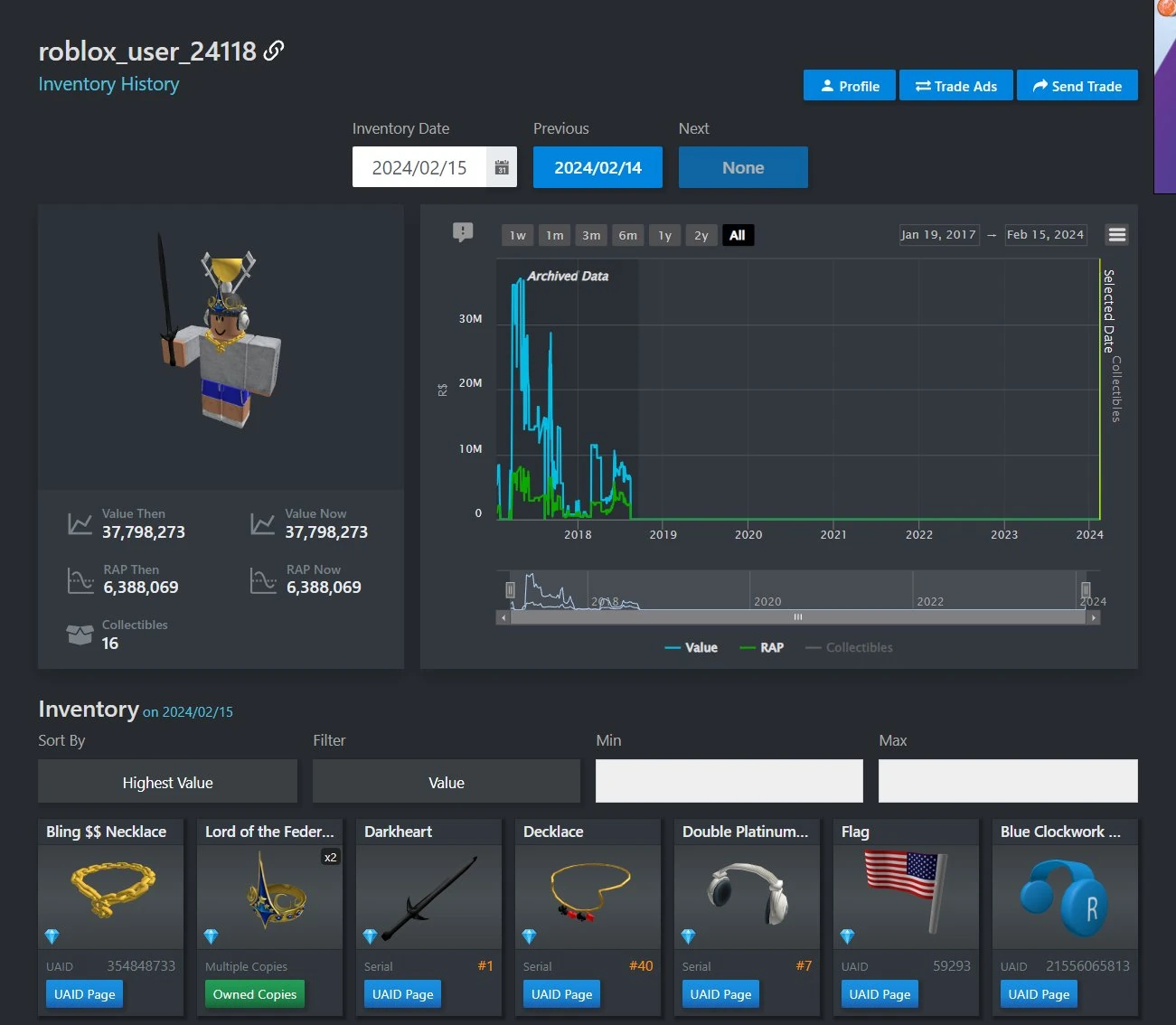Open the Sort By Highest Value dropdown
1176x1025 pixels.
pyautogui.click(x=167, y=781)
